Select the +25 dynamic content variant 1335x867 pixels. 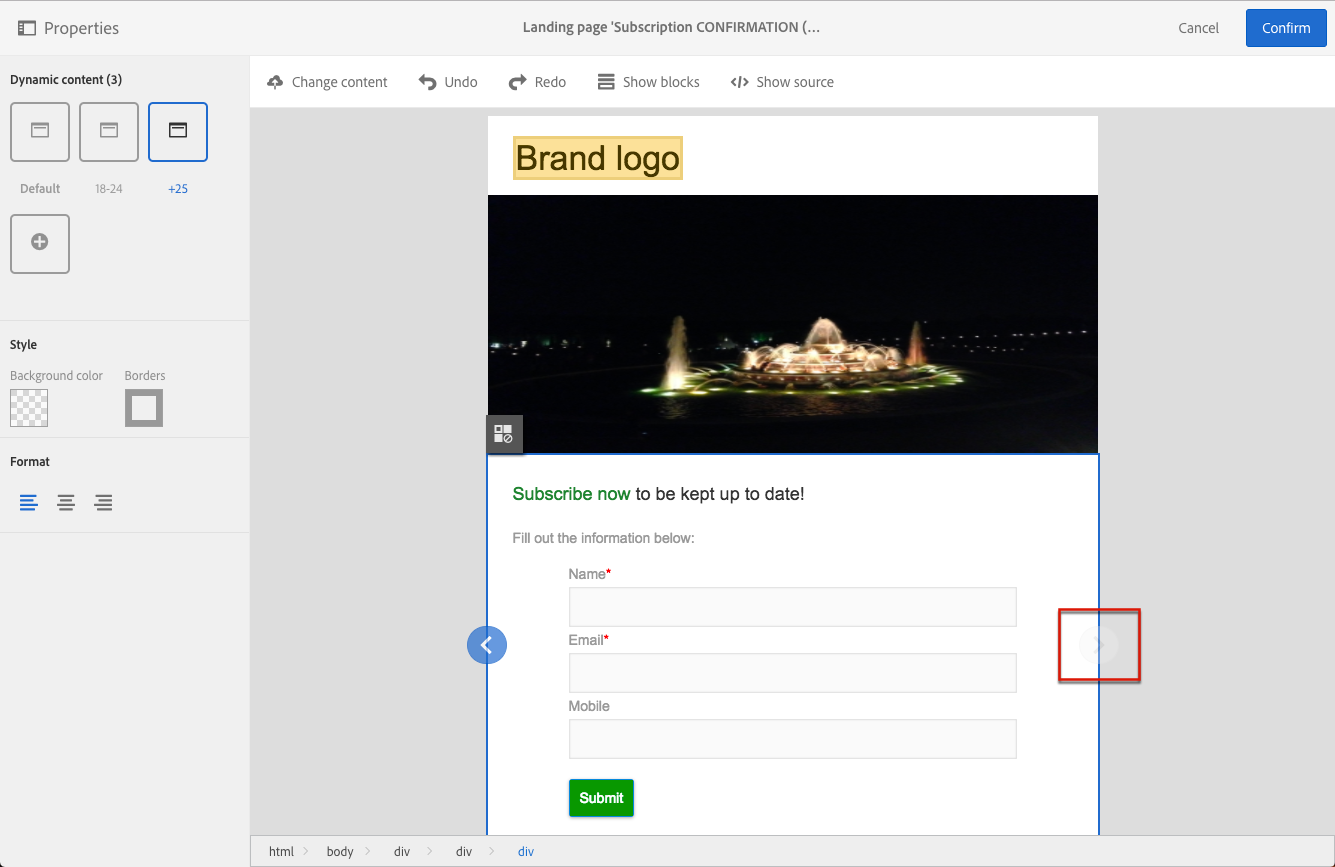(x=178, y=132)
